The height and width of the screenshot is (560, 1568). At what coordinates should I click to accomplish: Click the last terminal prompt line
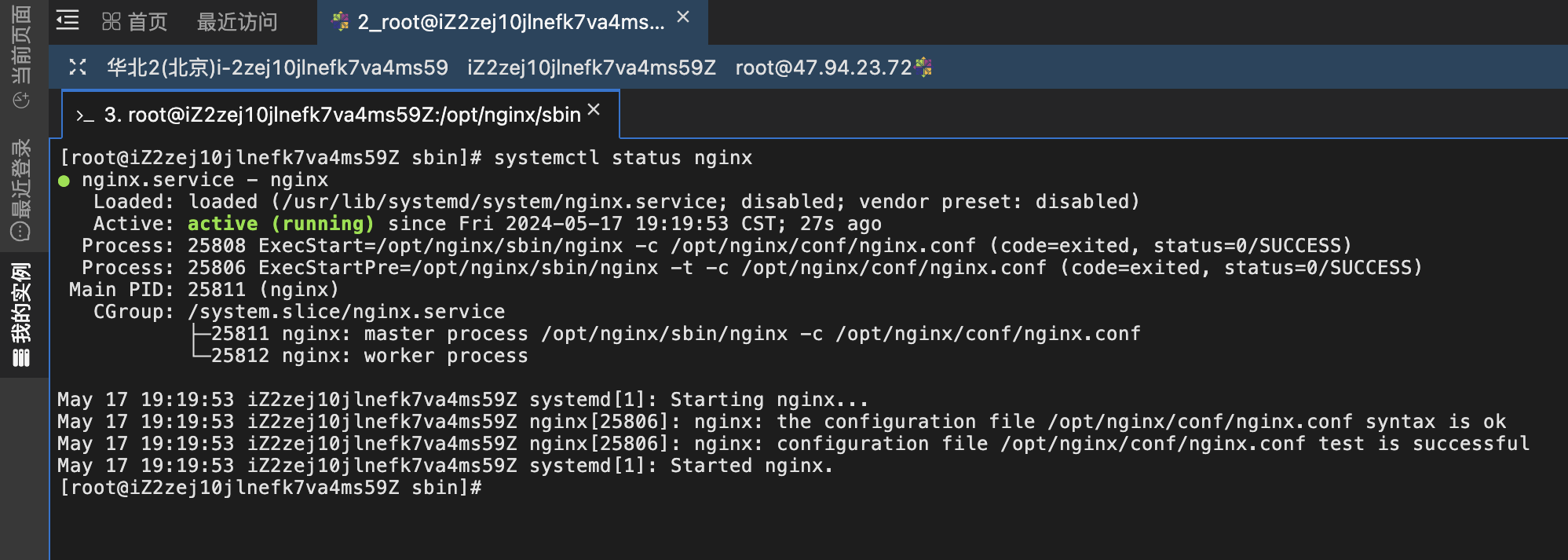271,488
